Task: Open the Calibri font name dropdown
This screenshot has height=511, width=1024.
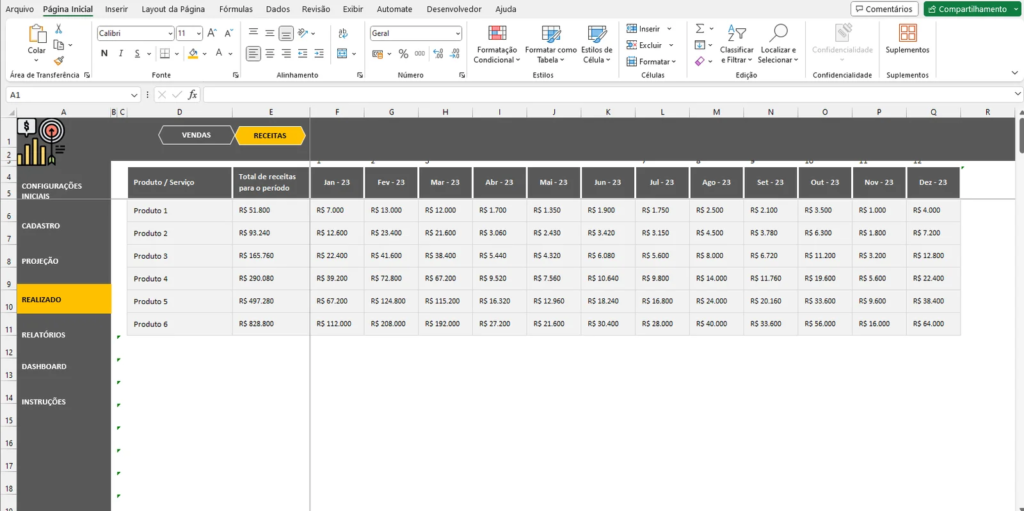Action: (169, 33)
